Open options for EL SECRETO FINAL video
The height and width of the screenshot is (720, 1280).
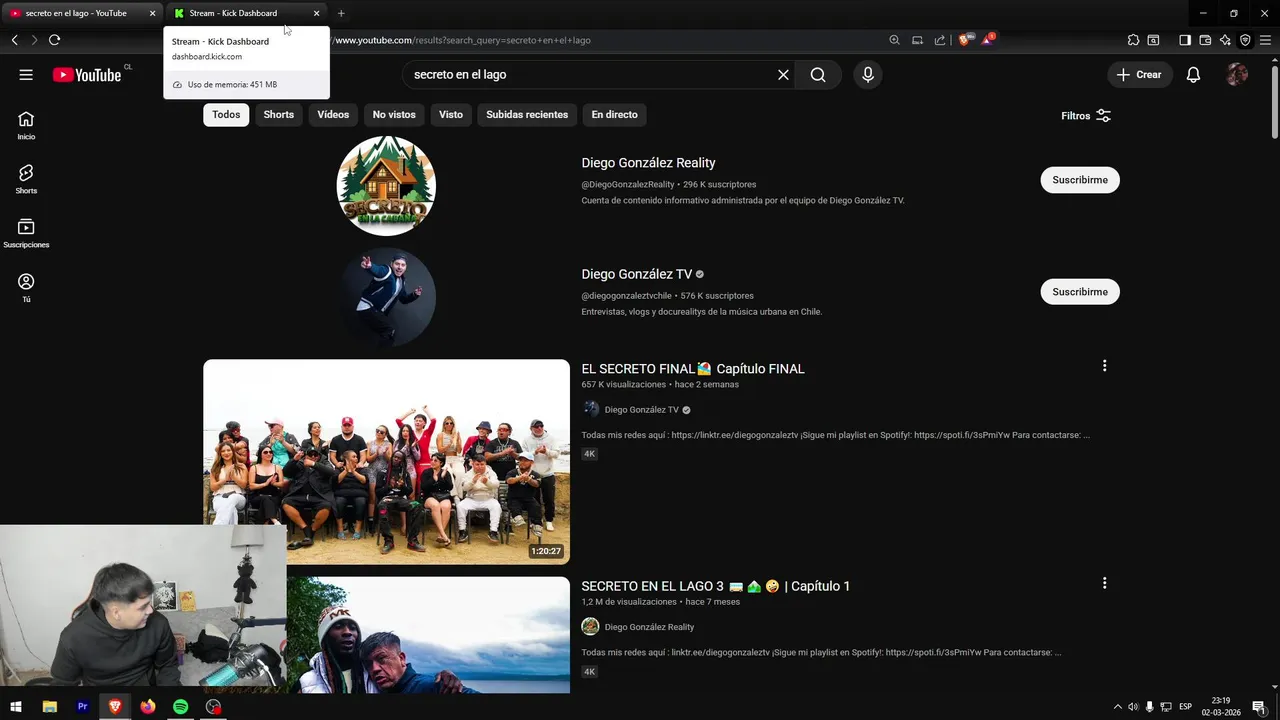click(1104, 366)
